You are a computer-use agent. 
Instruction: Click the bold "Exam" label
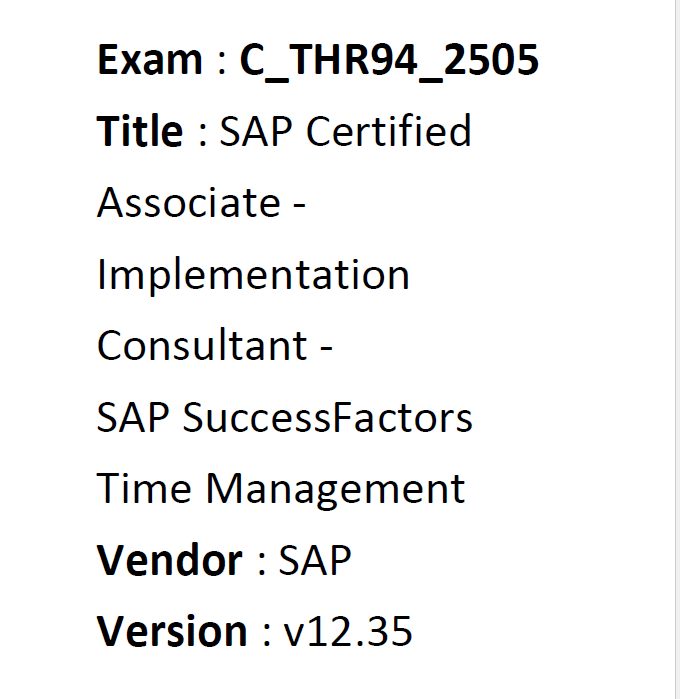[x=150, y=59]
